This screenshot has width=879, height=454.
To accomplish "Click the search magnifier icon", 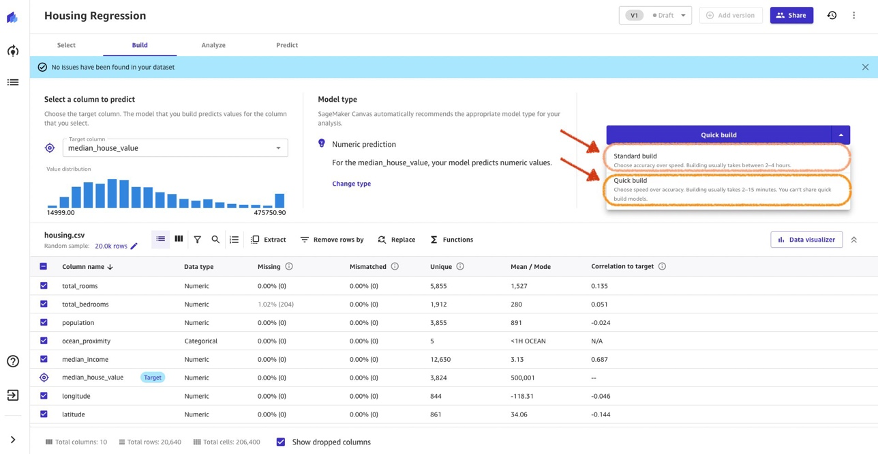I will [x=215, y=239].
